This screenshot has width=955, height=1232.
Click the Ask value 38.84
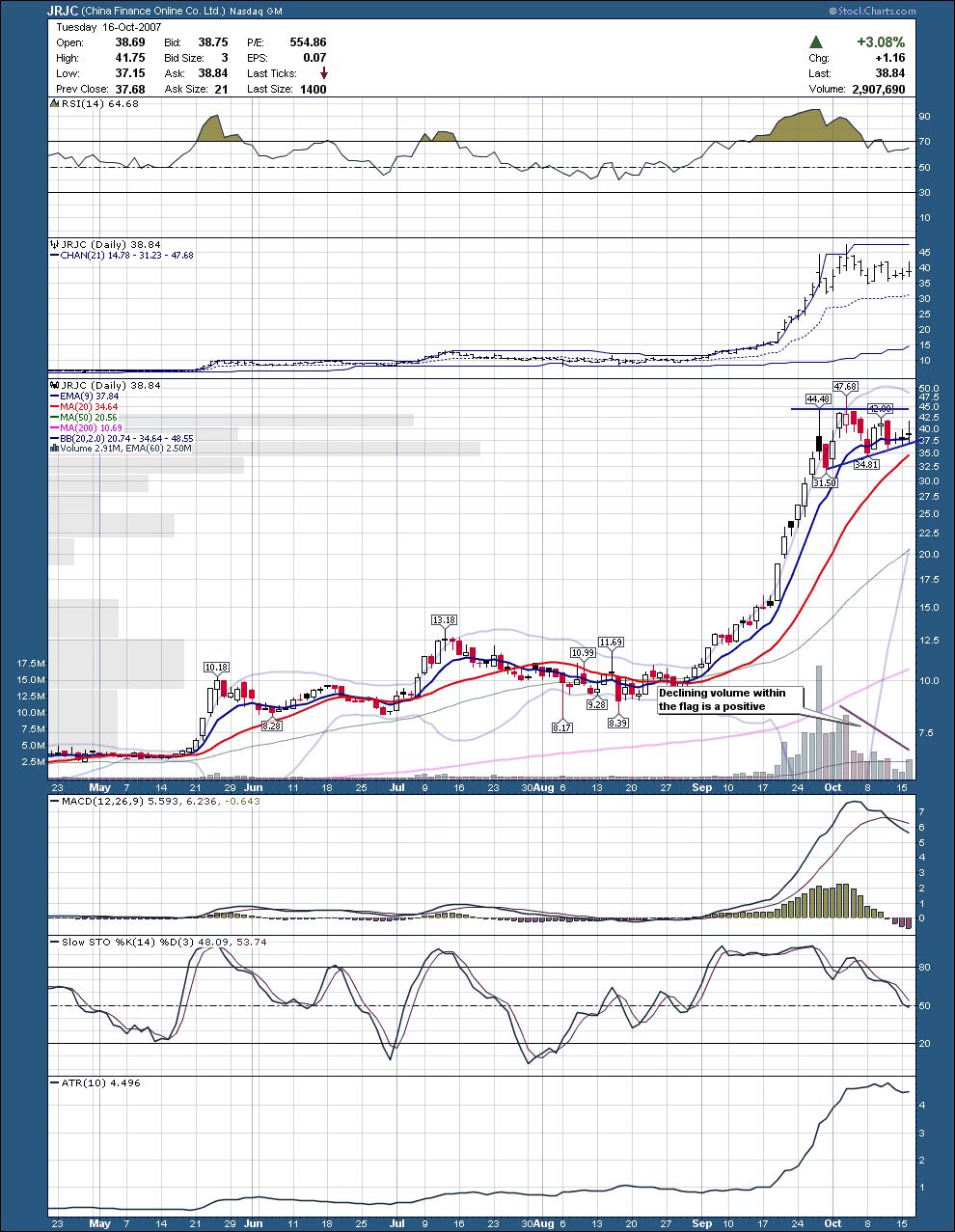click(x=212, y=73)
